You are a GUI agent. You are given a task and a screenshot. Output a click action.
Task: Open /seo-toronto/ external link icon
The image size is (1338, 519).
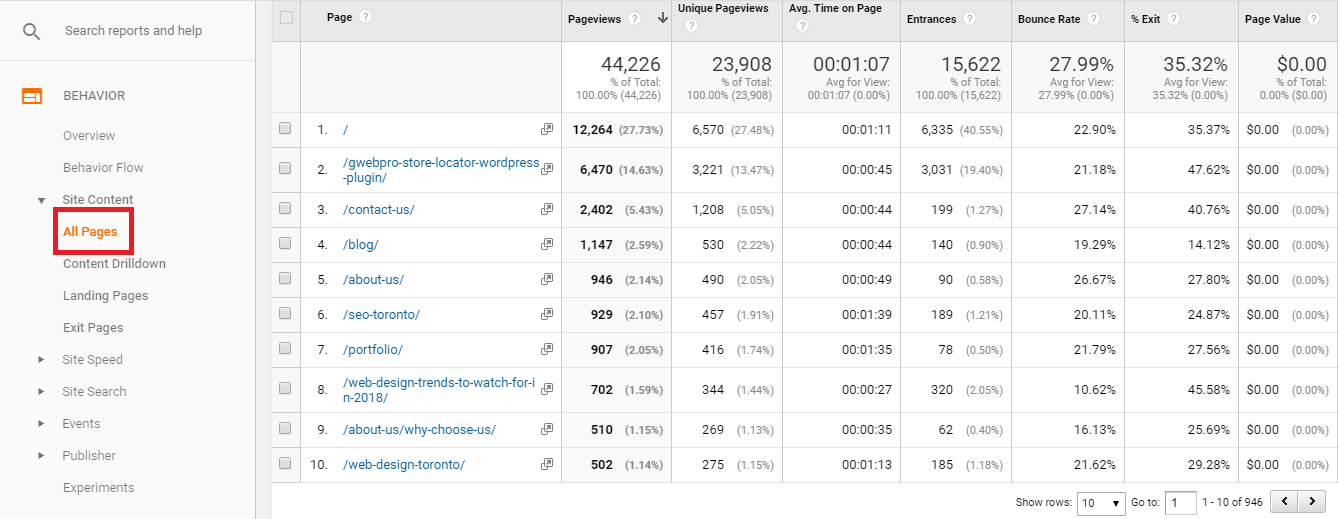pos(547,314)
